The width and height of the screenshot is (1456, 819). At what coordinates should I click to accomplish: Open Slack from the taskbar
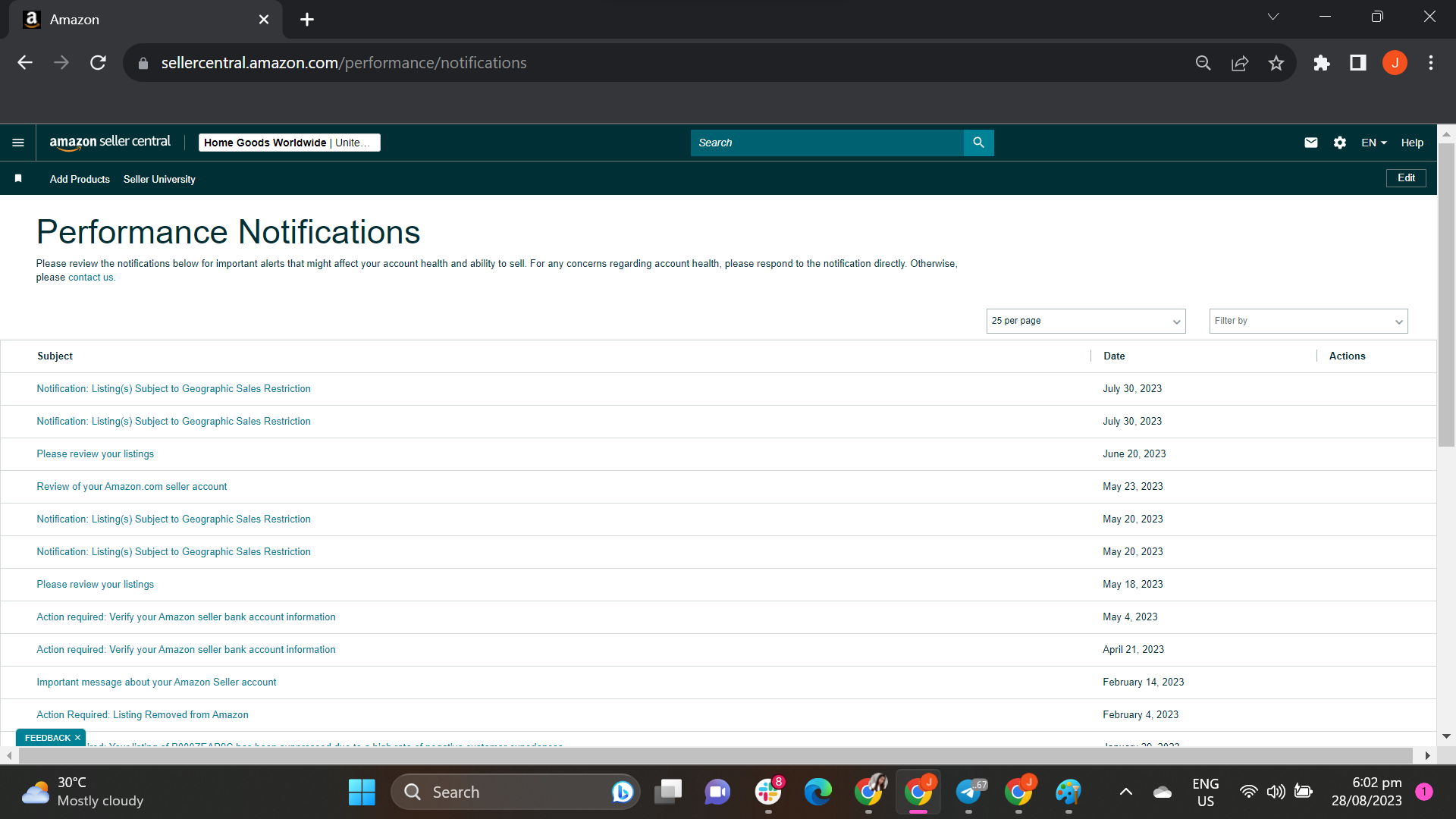coord(768,792)
